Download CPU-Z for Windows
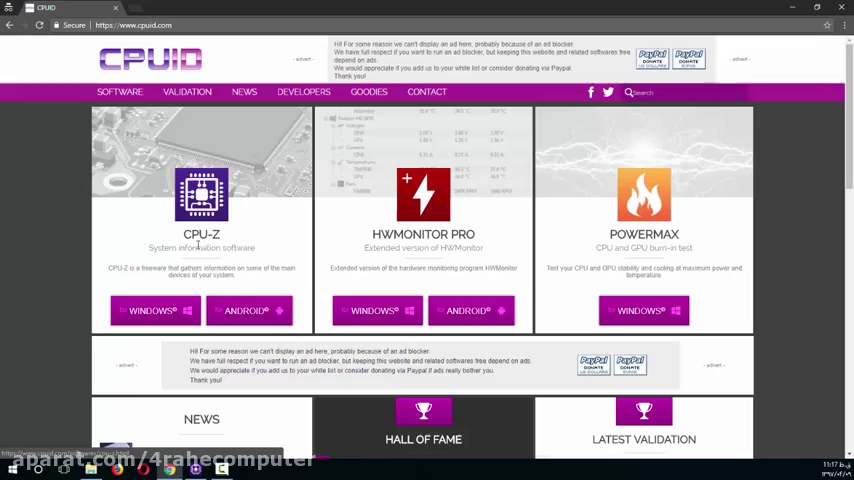Viewport: 854px width, 480px height. click(156, 311)
